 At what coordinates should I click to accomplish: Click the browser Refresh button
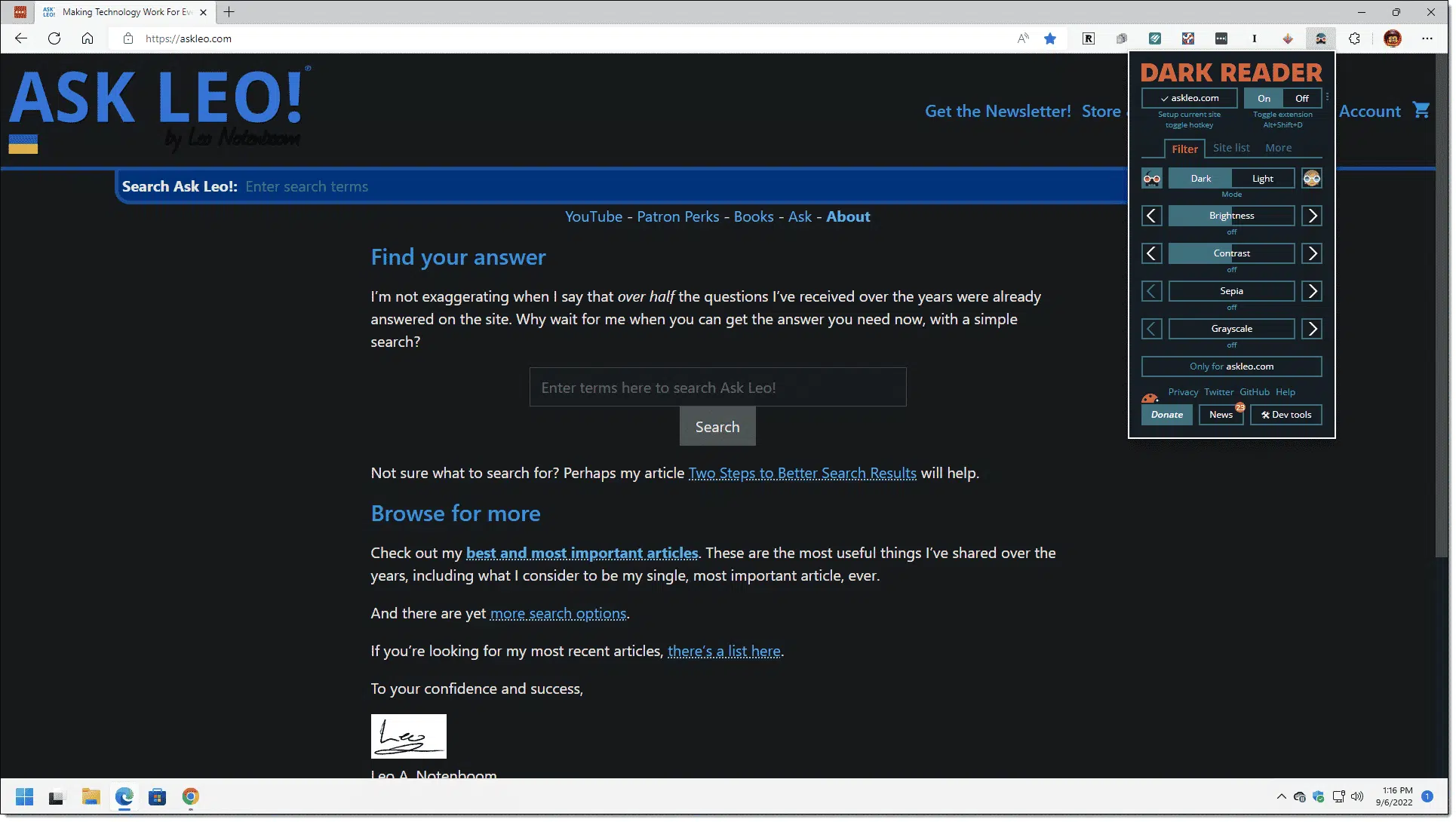pos(54,38)
